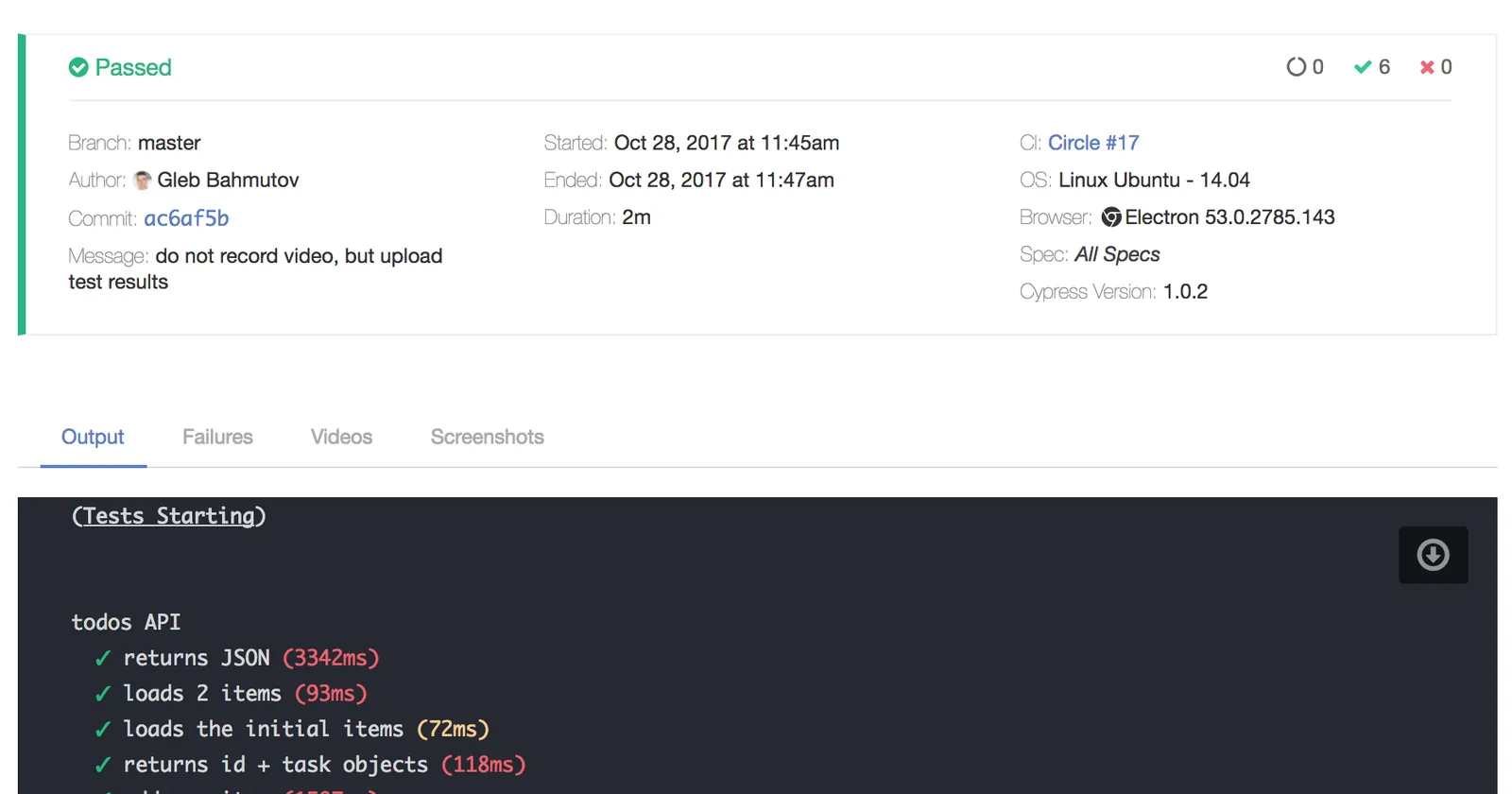Click the pending tests circle icon
The width and height of the screenshot is (1512, 794).
(1296, 67)
